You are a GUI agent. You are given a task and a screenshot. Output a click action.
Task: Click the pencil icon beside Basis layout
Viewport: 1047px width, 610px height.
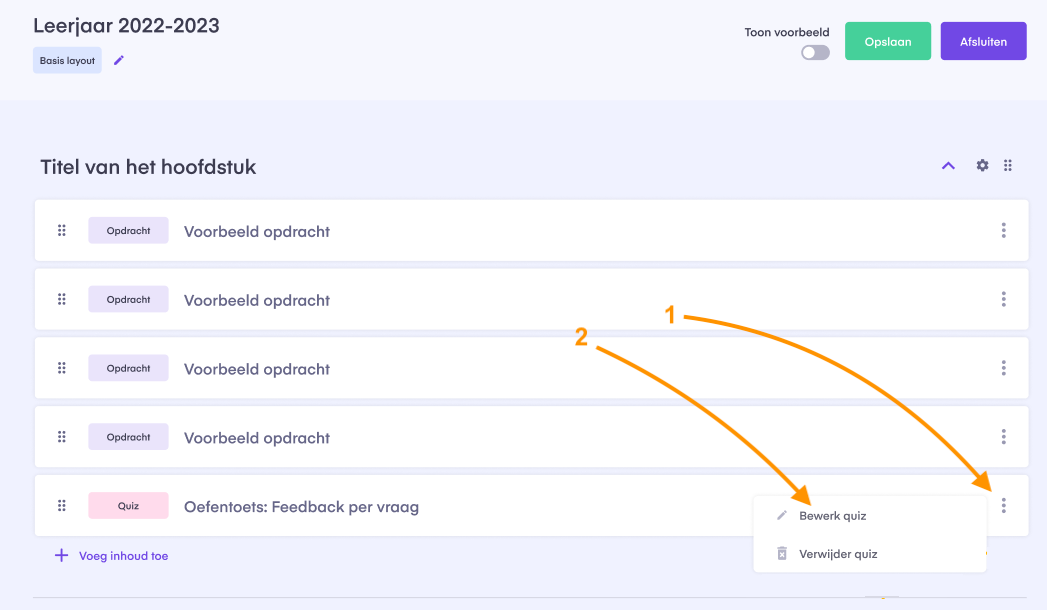[119, 60]
